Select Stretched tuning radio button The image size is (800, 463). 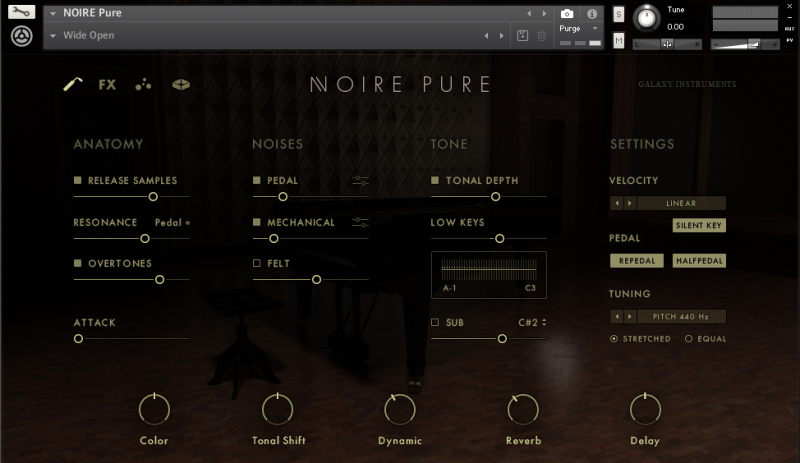click(x=614, y=339)
